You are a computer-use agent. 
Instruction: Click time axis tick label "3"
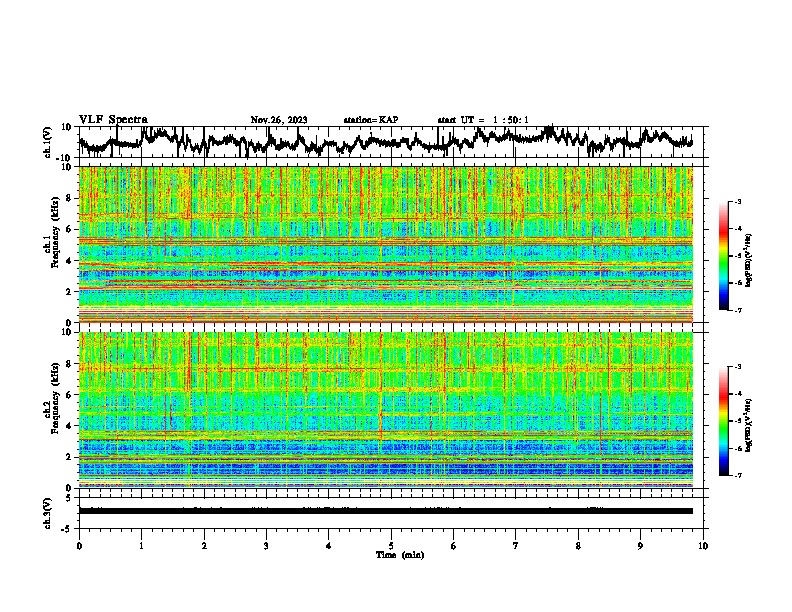[266, 546]
